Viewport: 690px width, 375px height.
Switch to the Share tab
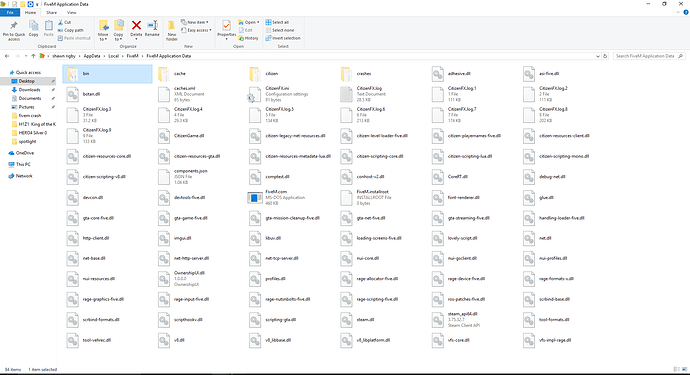pos(51,13)
